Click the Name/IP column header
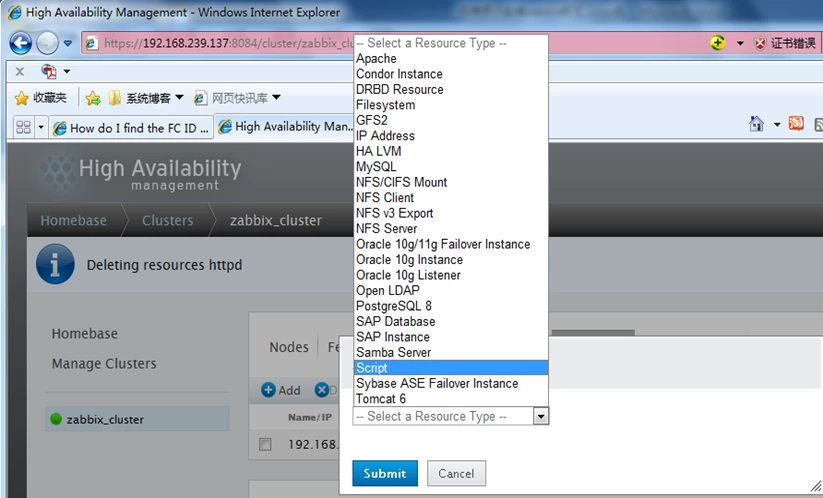Viewport: 823px width, 498px height. pos(310,418)
